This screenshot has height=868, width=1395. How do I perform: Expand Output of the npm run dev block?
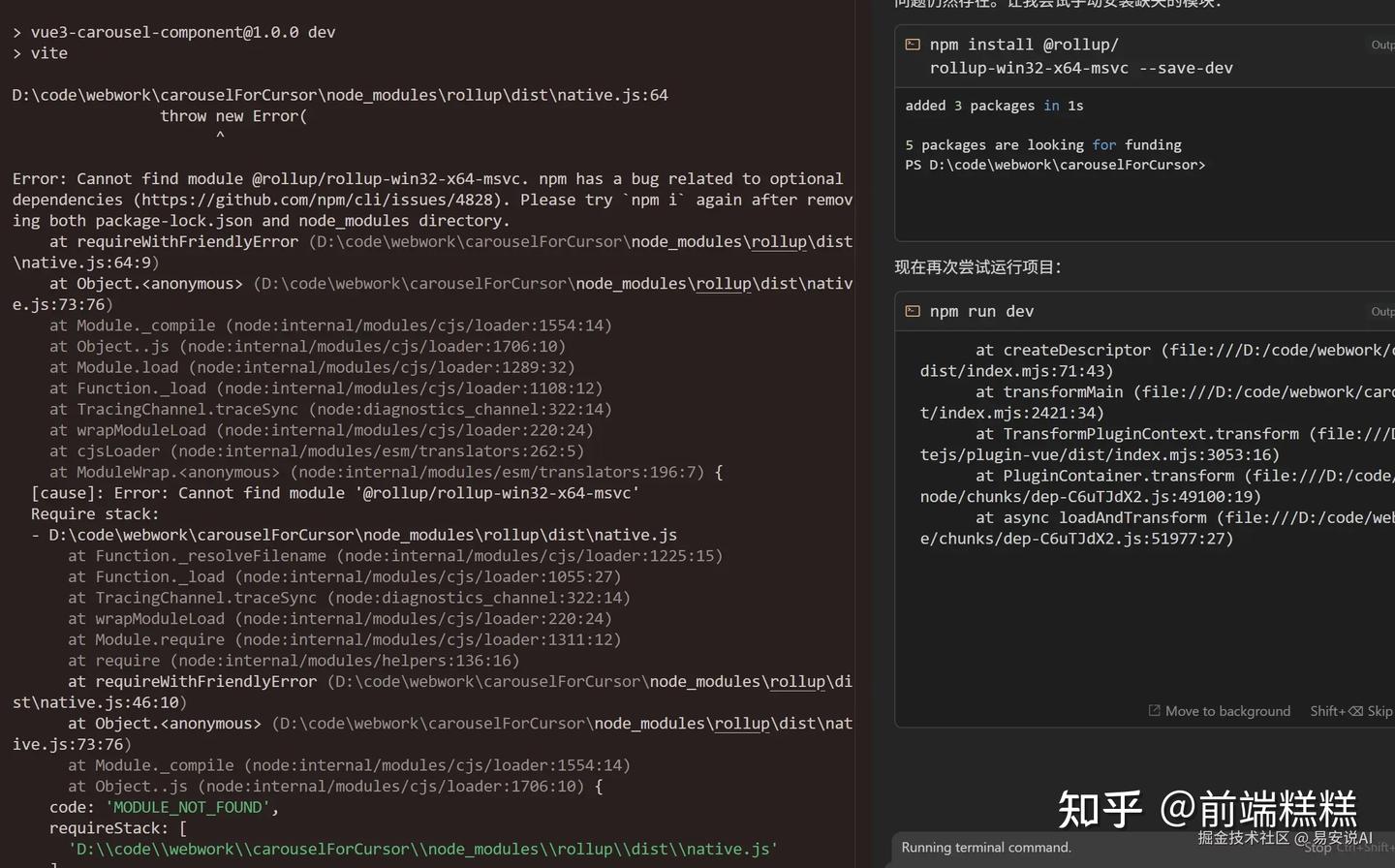(x=1382, y=311)
